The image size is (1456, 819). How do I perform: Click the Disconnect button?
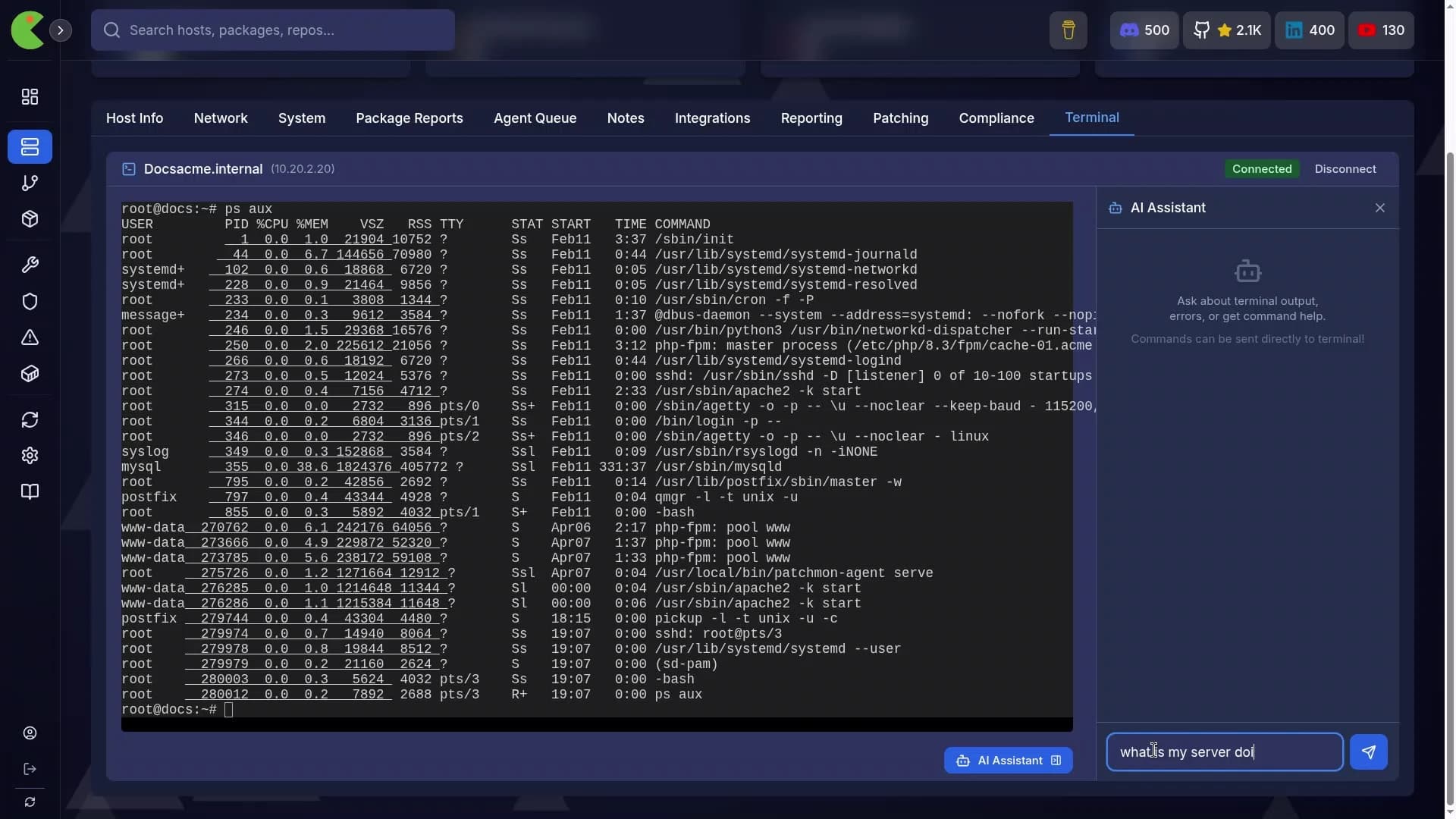[1345, 169]
